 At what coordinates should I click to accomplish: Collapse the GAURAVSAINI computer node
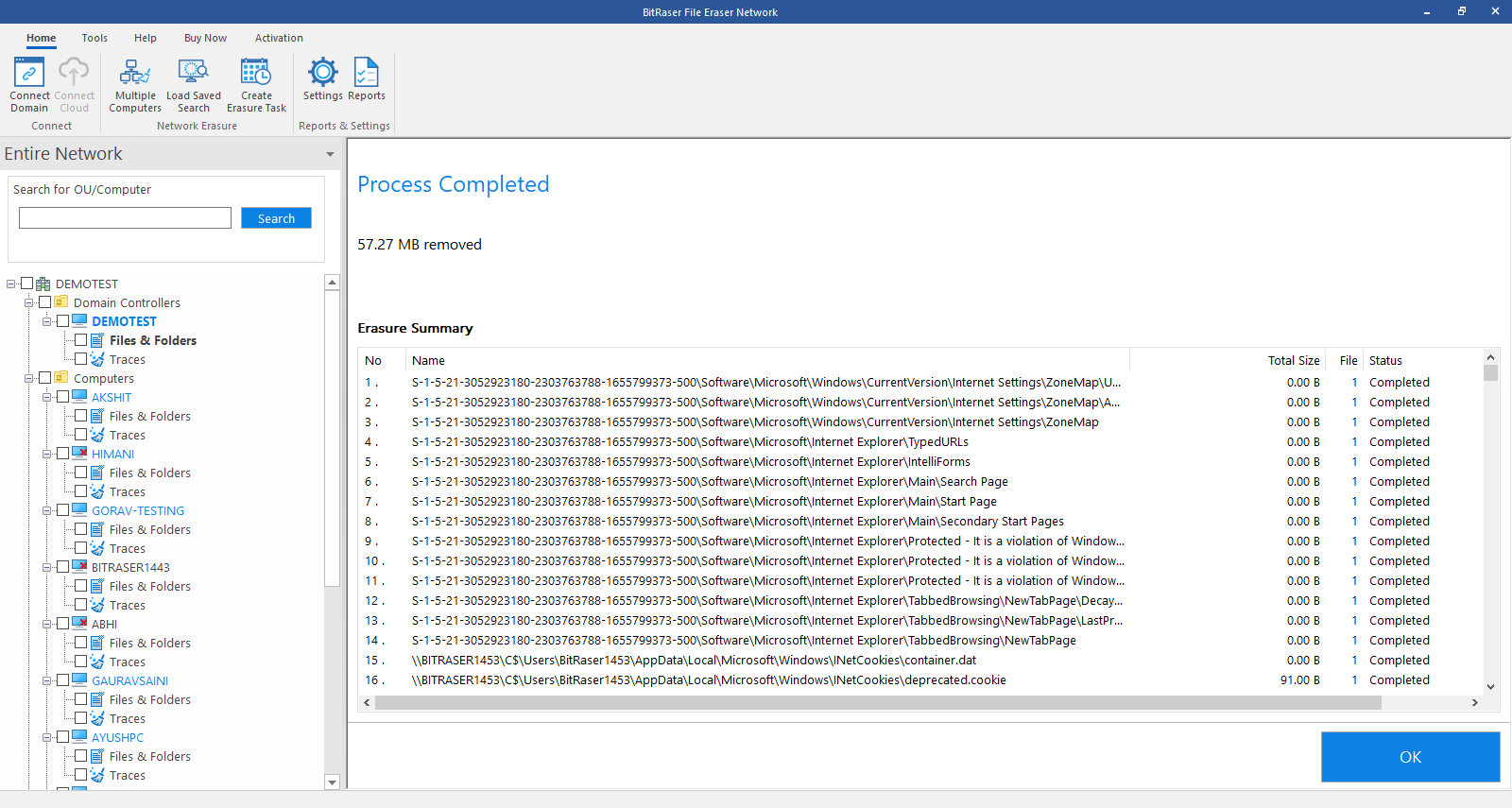pyautogui.click(x=47, y=680)
